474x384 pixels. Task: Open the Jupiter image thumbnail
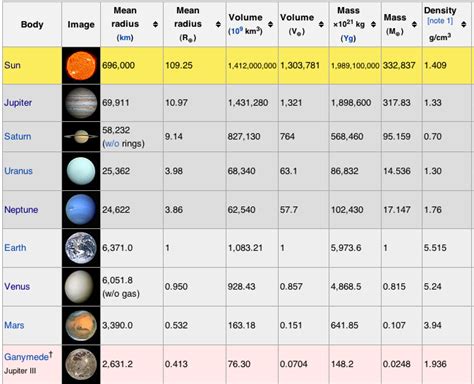pos(81,103)
